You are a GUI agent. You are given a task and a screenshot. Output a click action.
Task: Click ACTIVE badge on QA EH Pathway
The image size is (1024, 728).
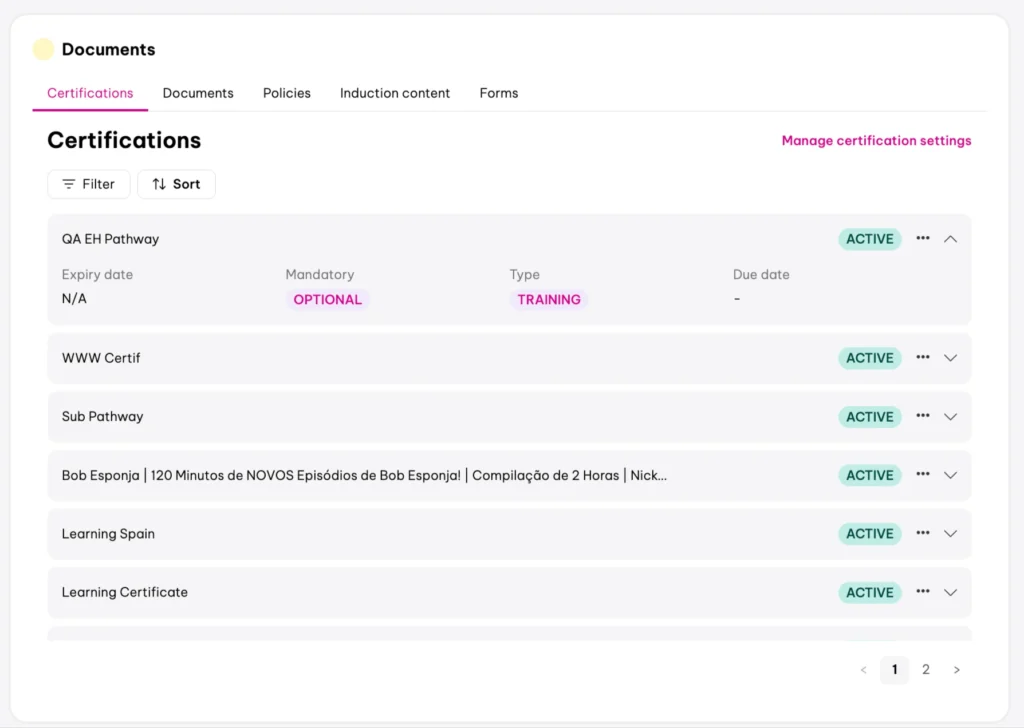(x=870, y=239)
